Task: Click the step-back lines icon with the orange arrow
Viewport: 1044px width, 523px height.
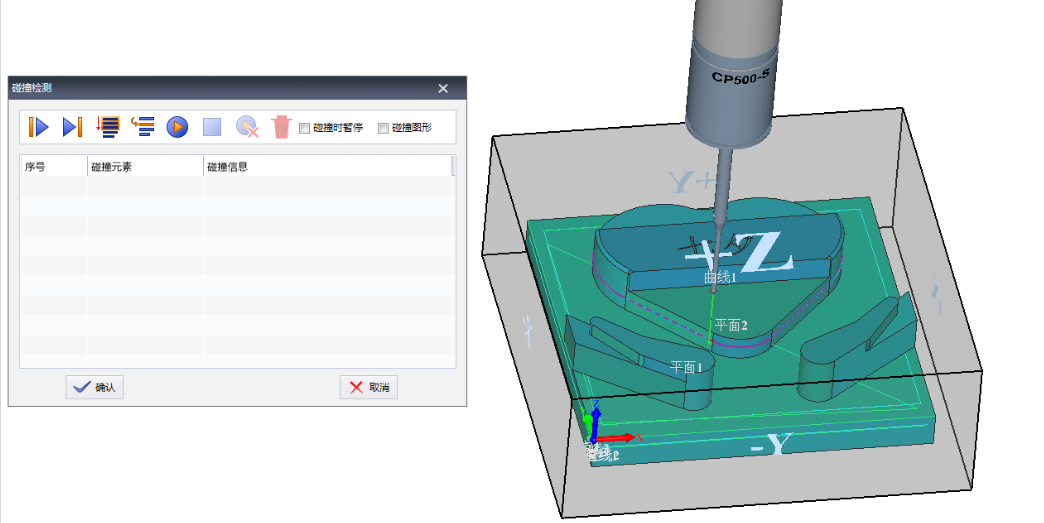Action: (142, 126)
